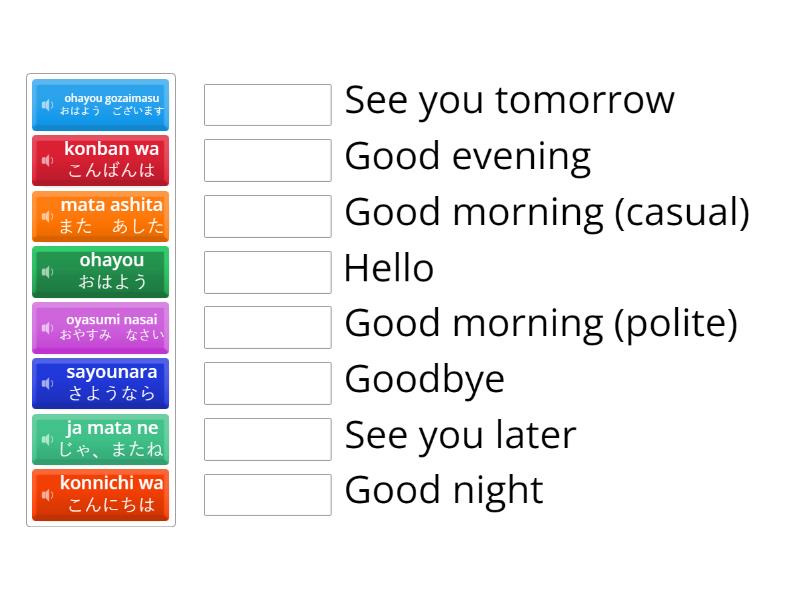The width and height of the screenshot is (800, 600).
Task: Select the orange mata ashita card
Action: pos(100,216)
